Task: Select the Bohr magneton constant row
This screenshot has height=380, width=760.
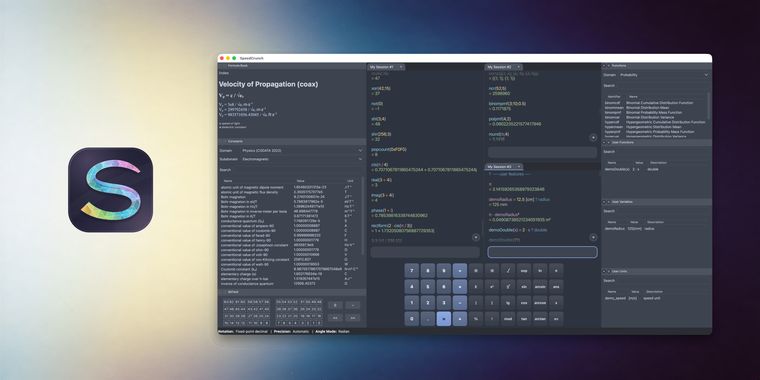Action: pos(290,197)
